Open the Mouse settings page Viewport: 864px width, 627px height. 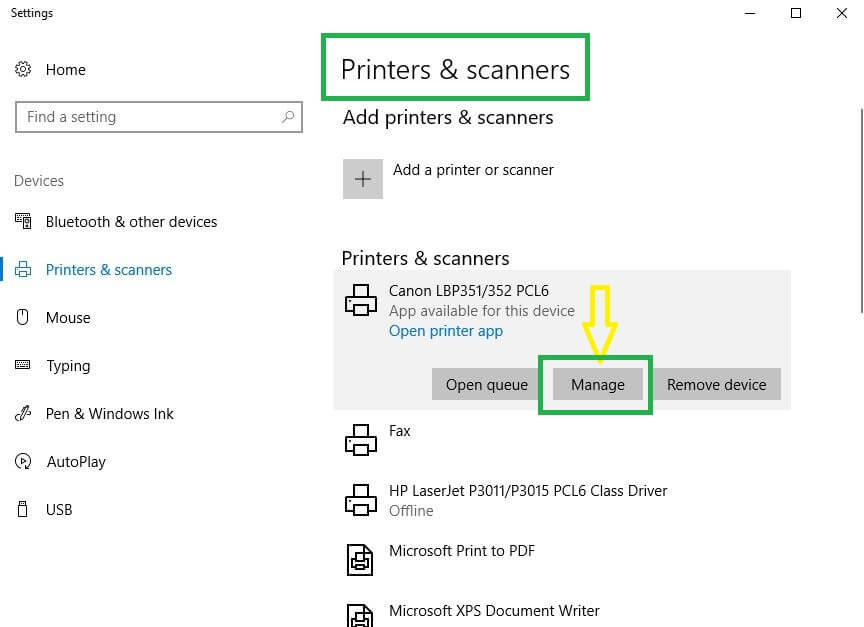pyautogui.click(x=68, y=318)
